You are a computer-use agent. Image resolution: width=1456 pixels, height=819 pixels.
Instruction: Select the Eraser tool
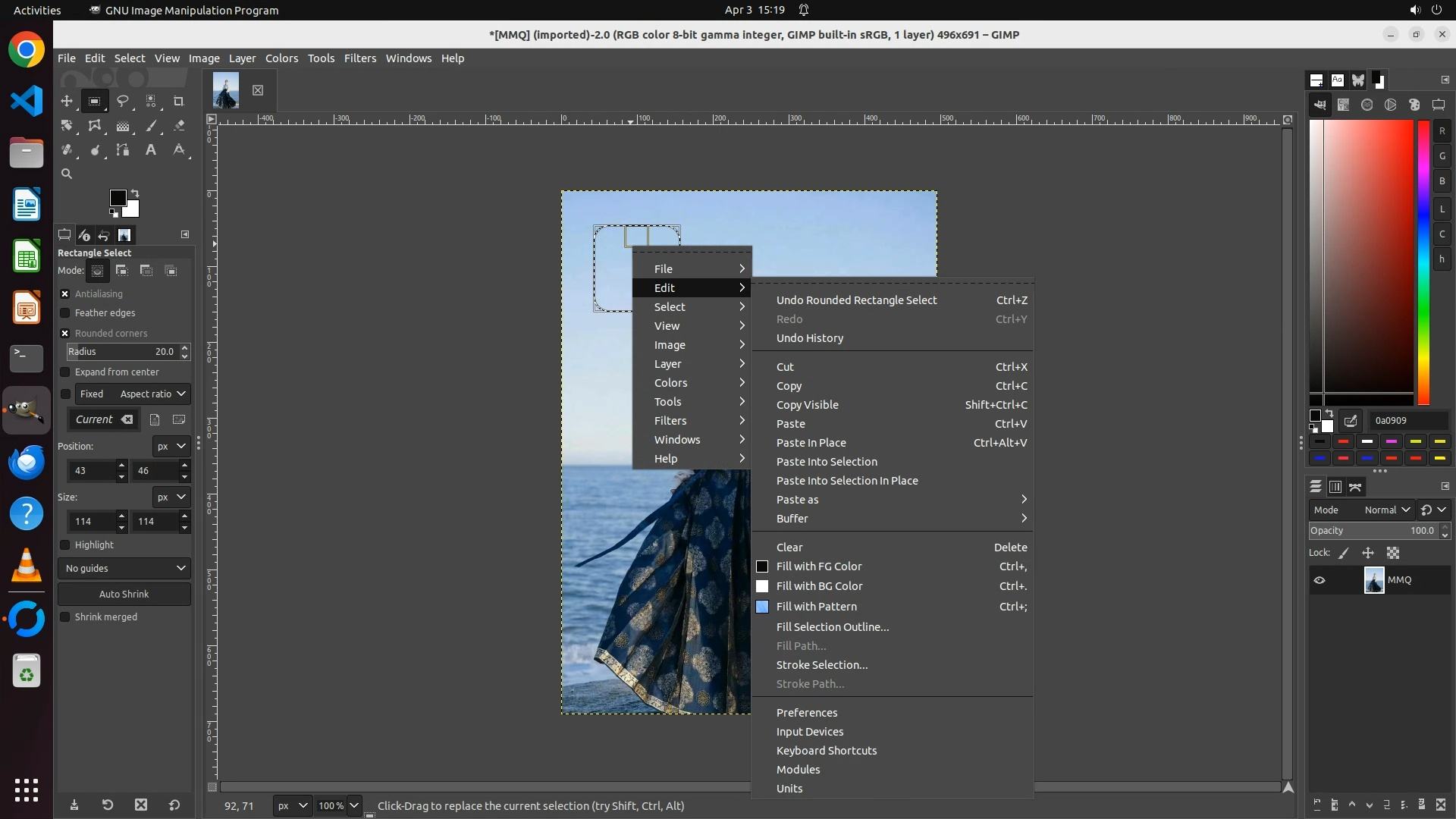179,126
